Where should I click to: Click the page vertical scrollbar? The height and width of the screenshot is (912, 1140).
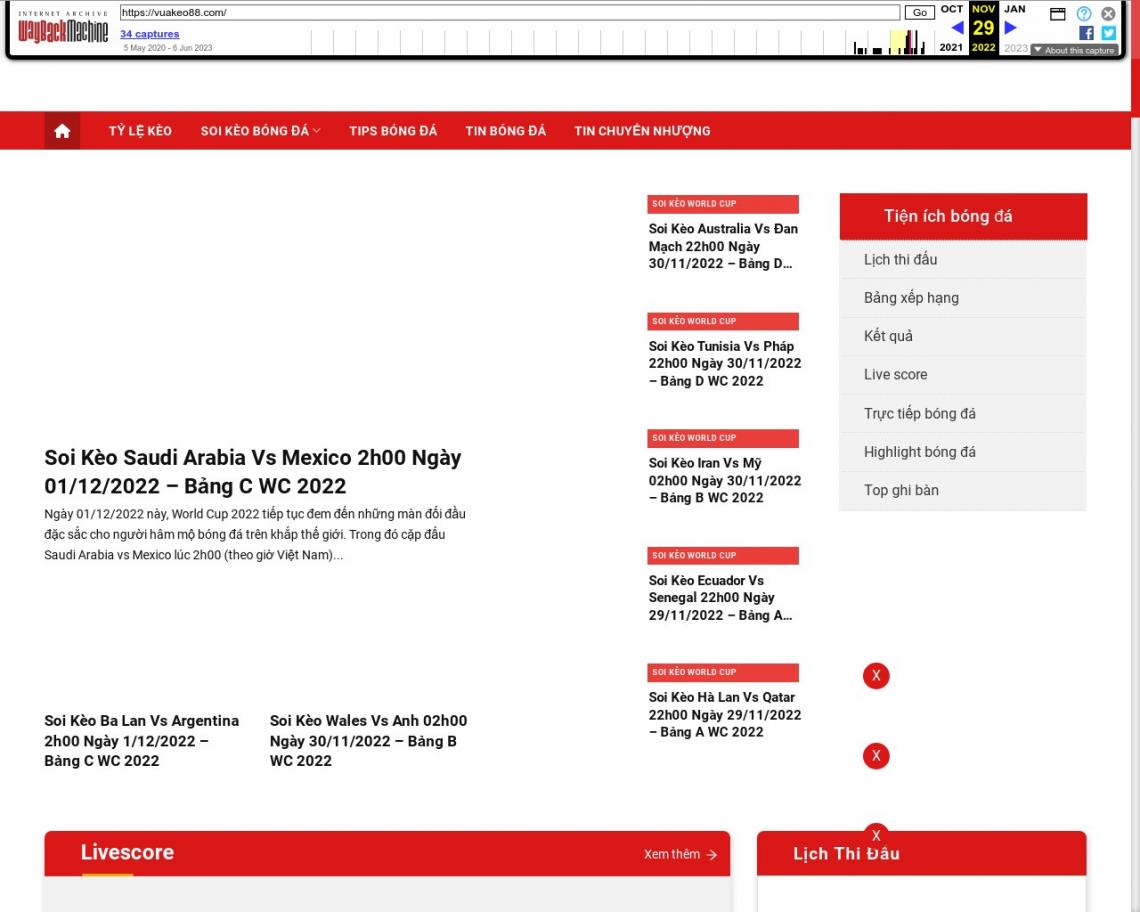1135,456
